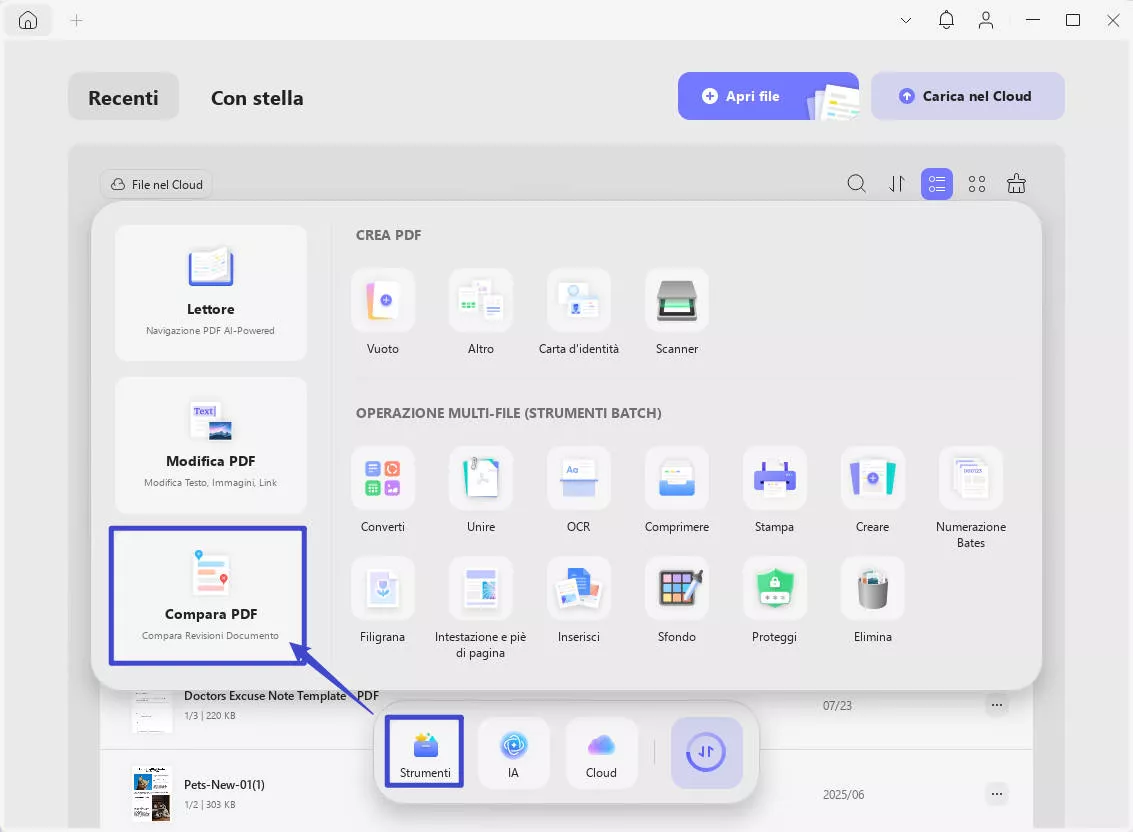Open the Comprimere tool
1133x832 pixels.
[677, 478]
